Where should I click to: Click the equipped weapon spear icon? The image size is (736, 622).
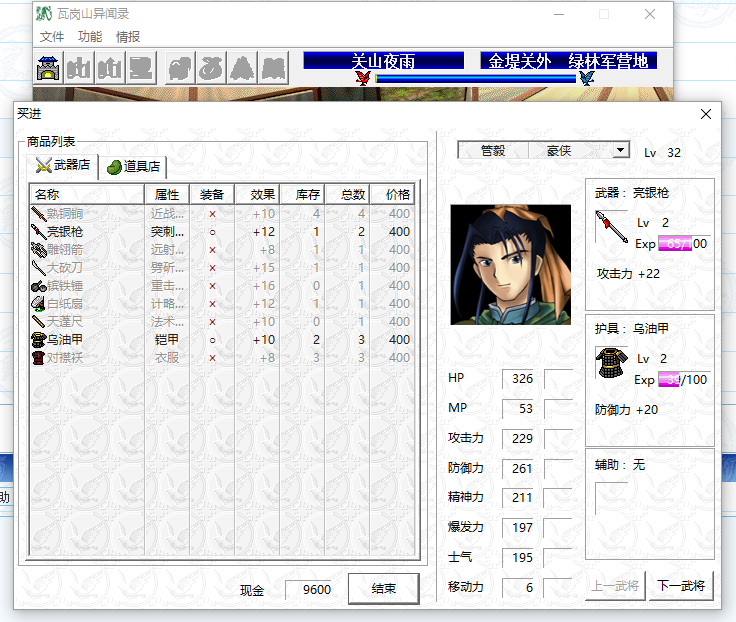pos(612,227)
